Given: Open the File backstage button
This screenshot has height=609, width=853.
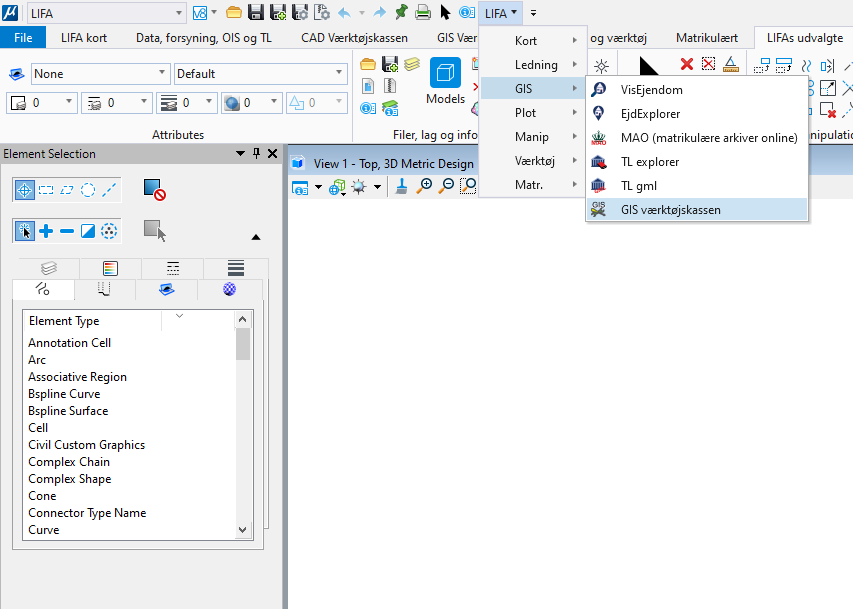Looking at the screenshot, I should pos(23,38).
